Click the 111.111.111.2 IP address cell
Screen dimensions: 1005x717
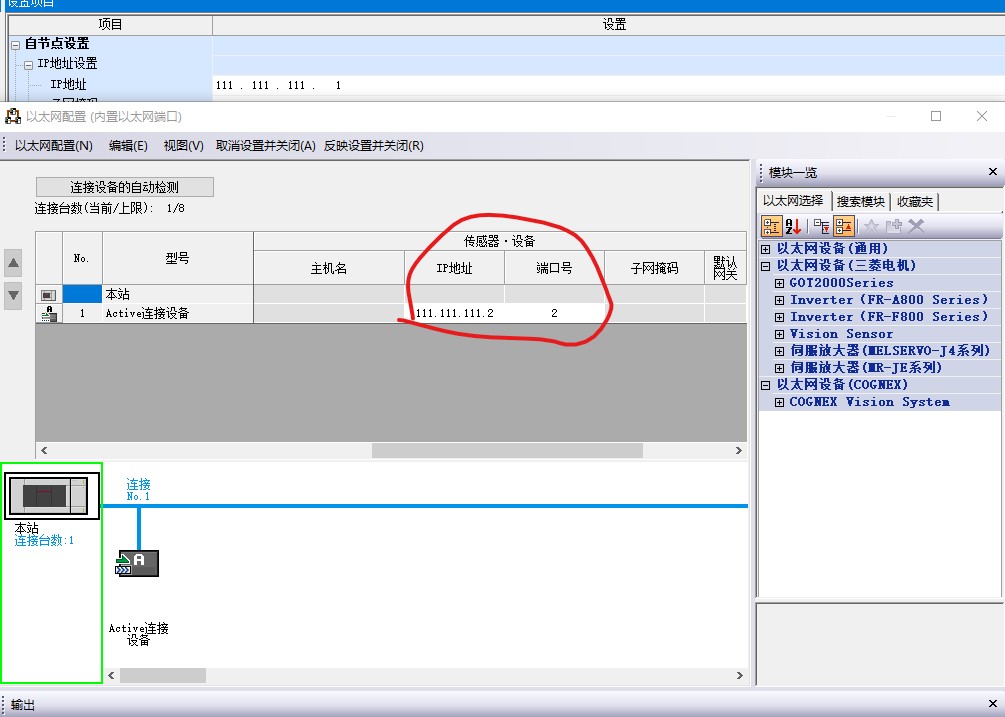coord(454,313)
